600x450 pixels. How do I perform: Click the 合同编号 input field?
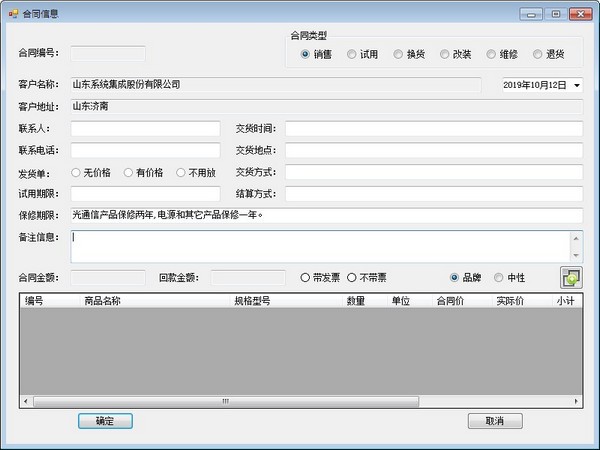tap(108, 54)
